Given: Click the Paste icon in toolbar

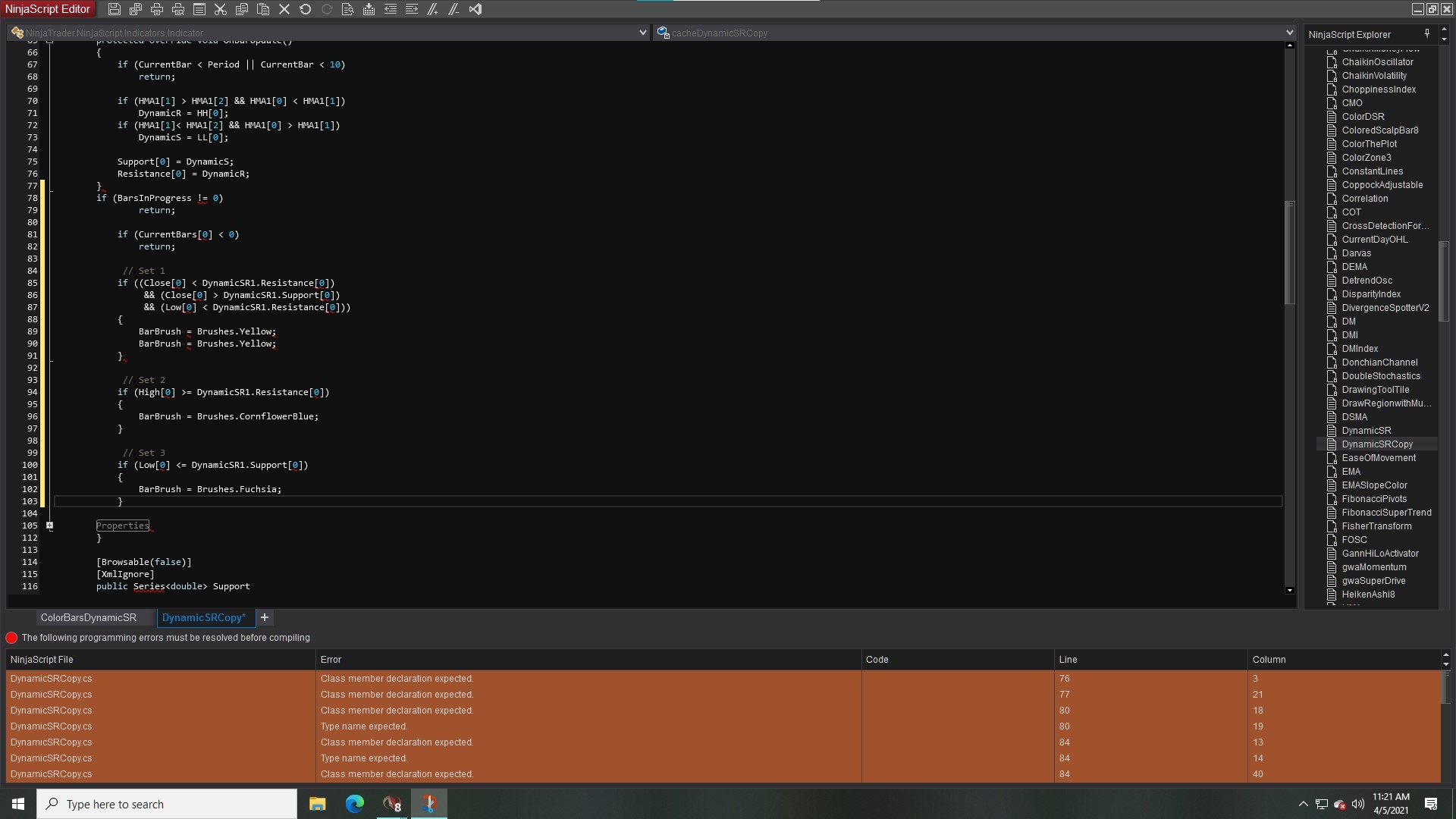Looking at the screenshot, I should coord(263,9).
